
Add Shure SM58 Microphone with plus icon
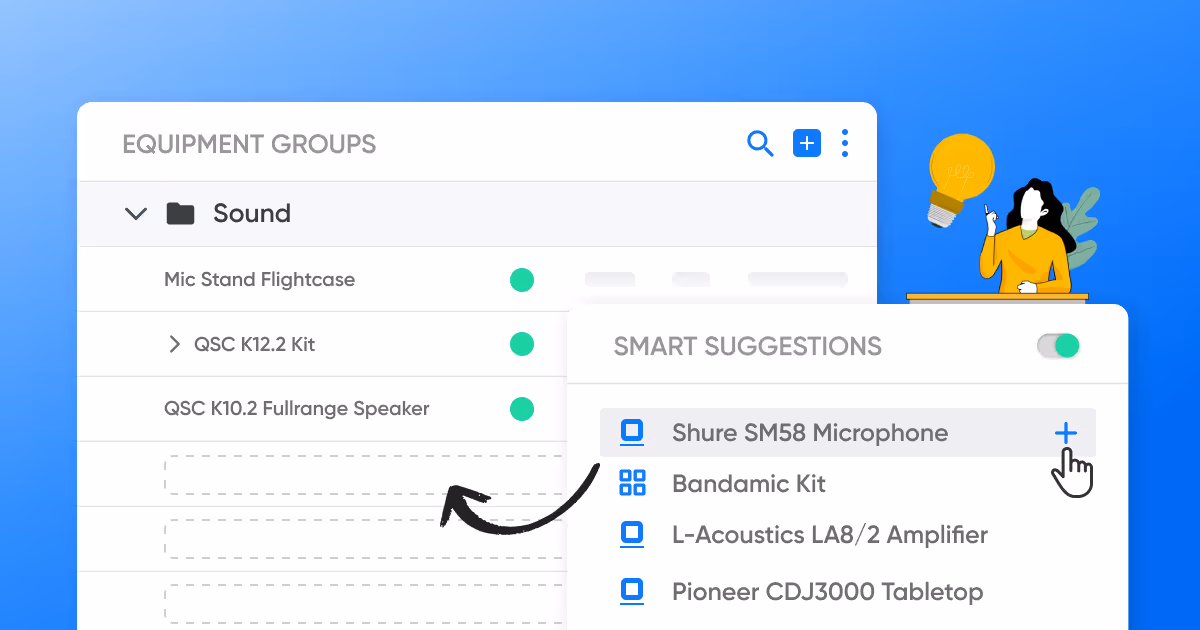1066,433
